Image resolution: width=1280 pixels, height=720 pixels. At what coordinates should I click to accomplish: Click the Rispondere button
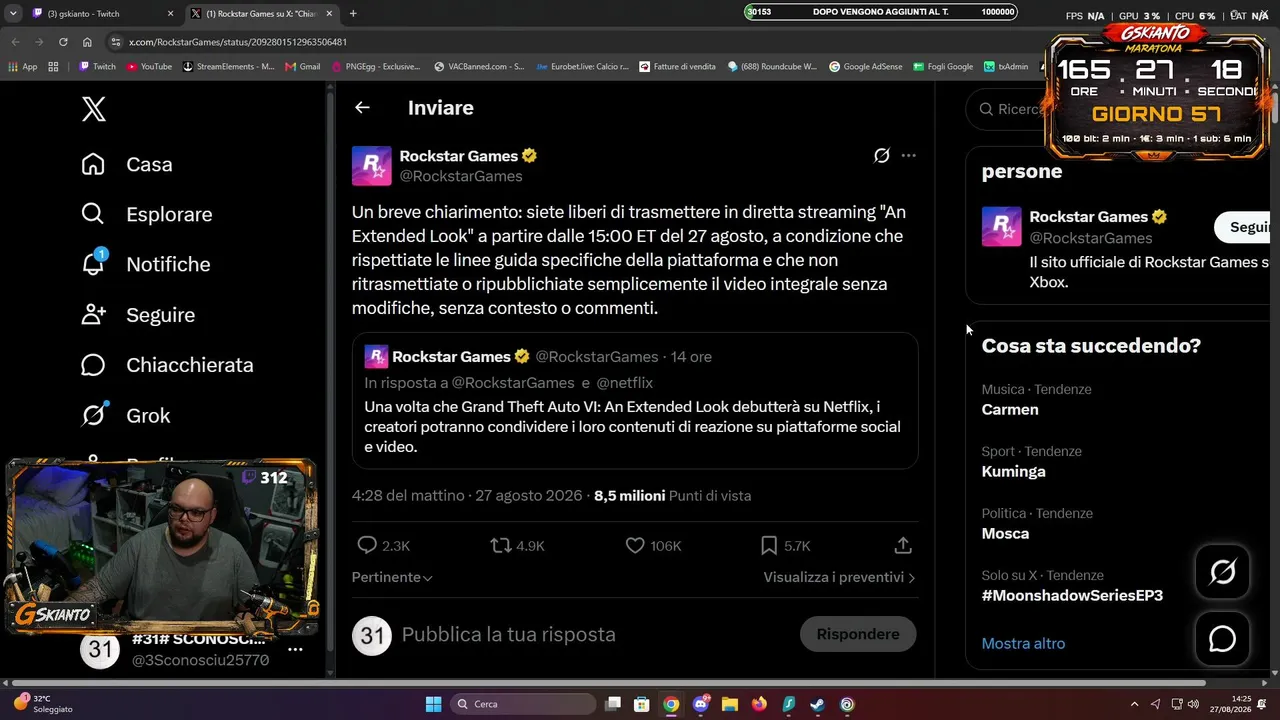click(x=858, y=635)
